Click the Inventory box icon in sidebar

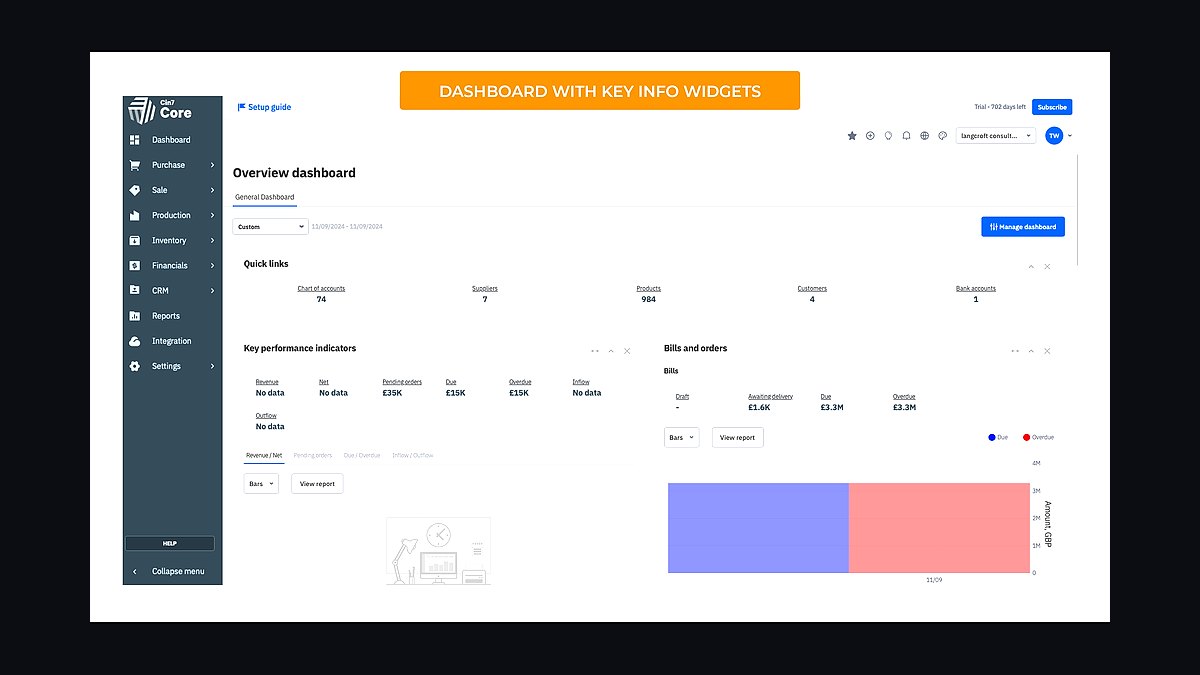[134, 240]
